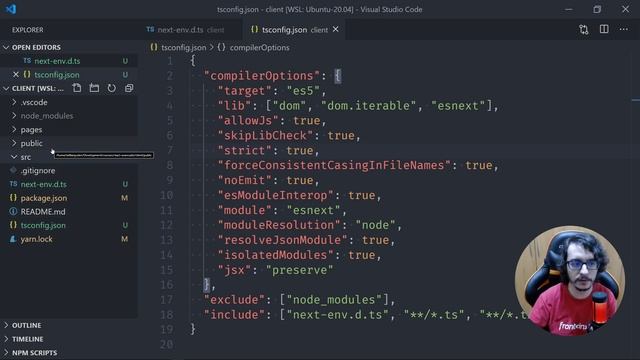The image size is (640, 360).
Task: Collapse the Open Editors section
Action: click(x=6, y=47)
